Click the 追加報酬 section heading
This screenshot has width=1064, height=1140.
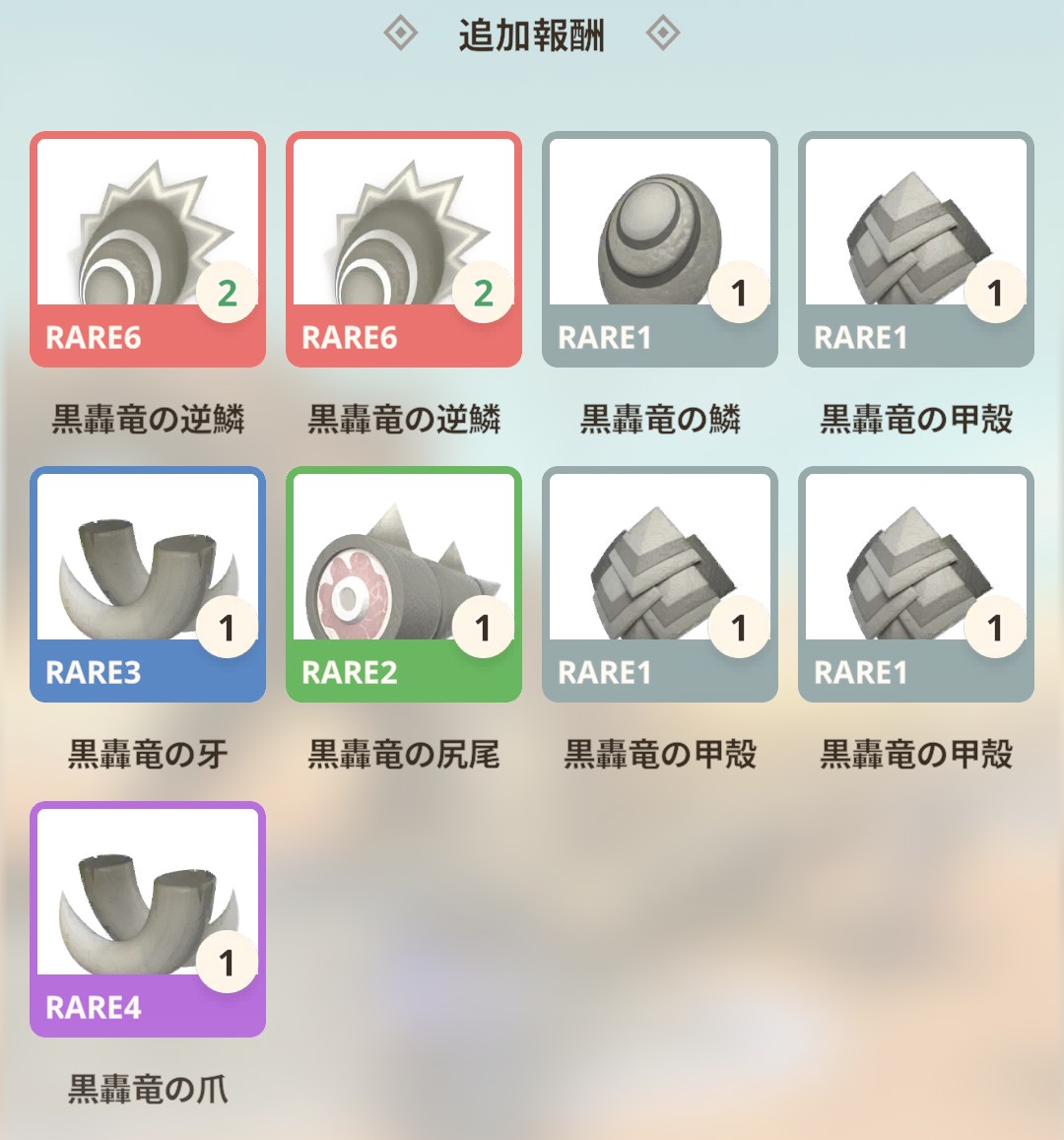click(531, 34)
